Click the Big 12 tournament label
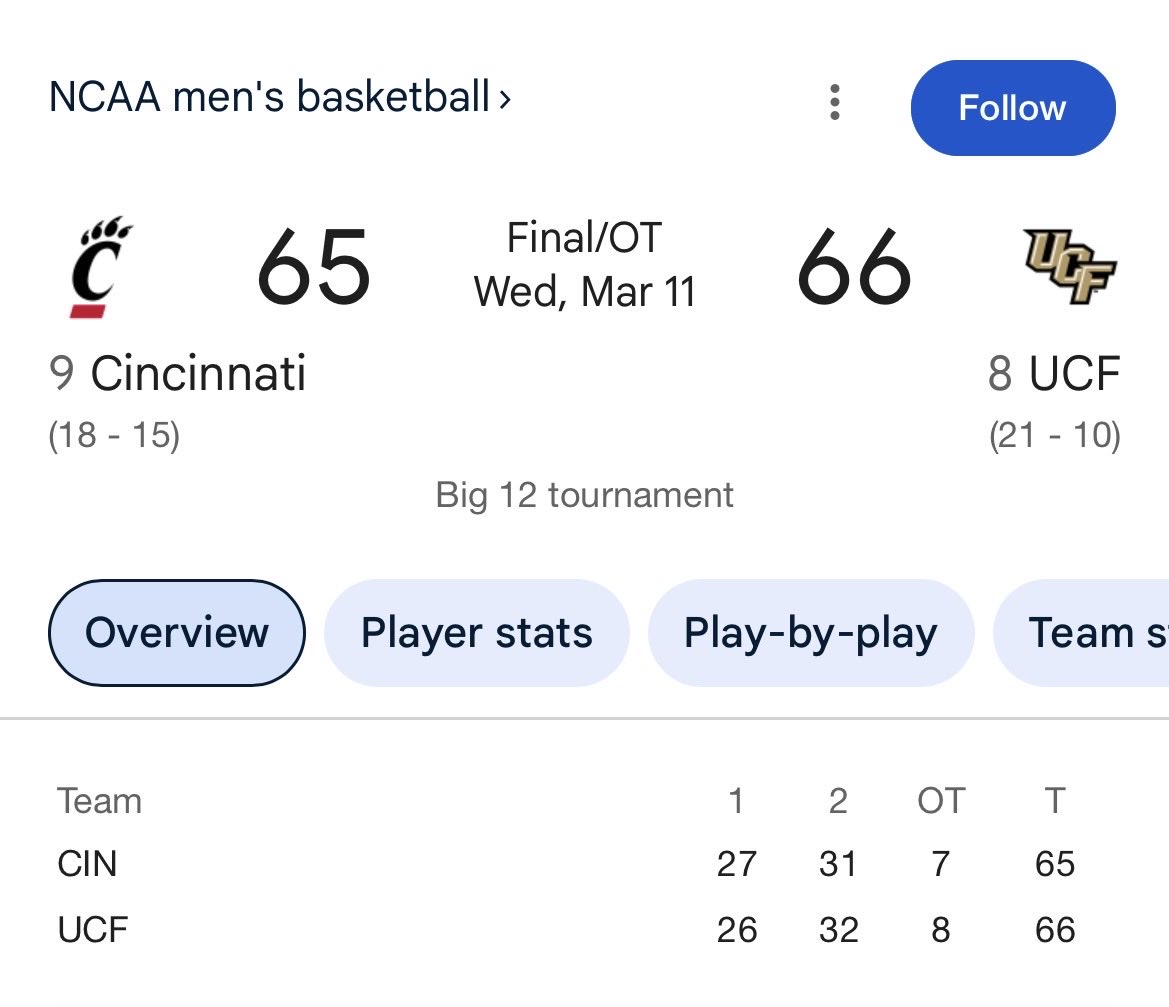This screenshot has width=1169, height=1007. pyautogui.click(x=584, y=495)
